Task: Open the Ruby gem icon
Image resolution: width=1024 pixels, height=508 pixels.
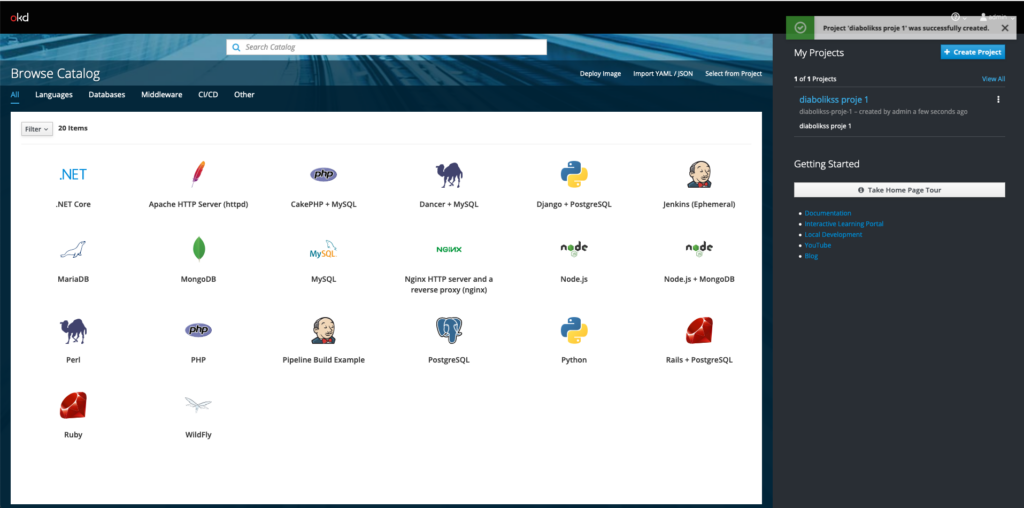Action: pyautogui.click(x=73, y=405)
